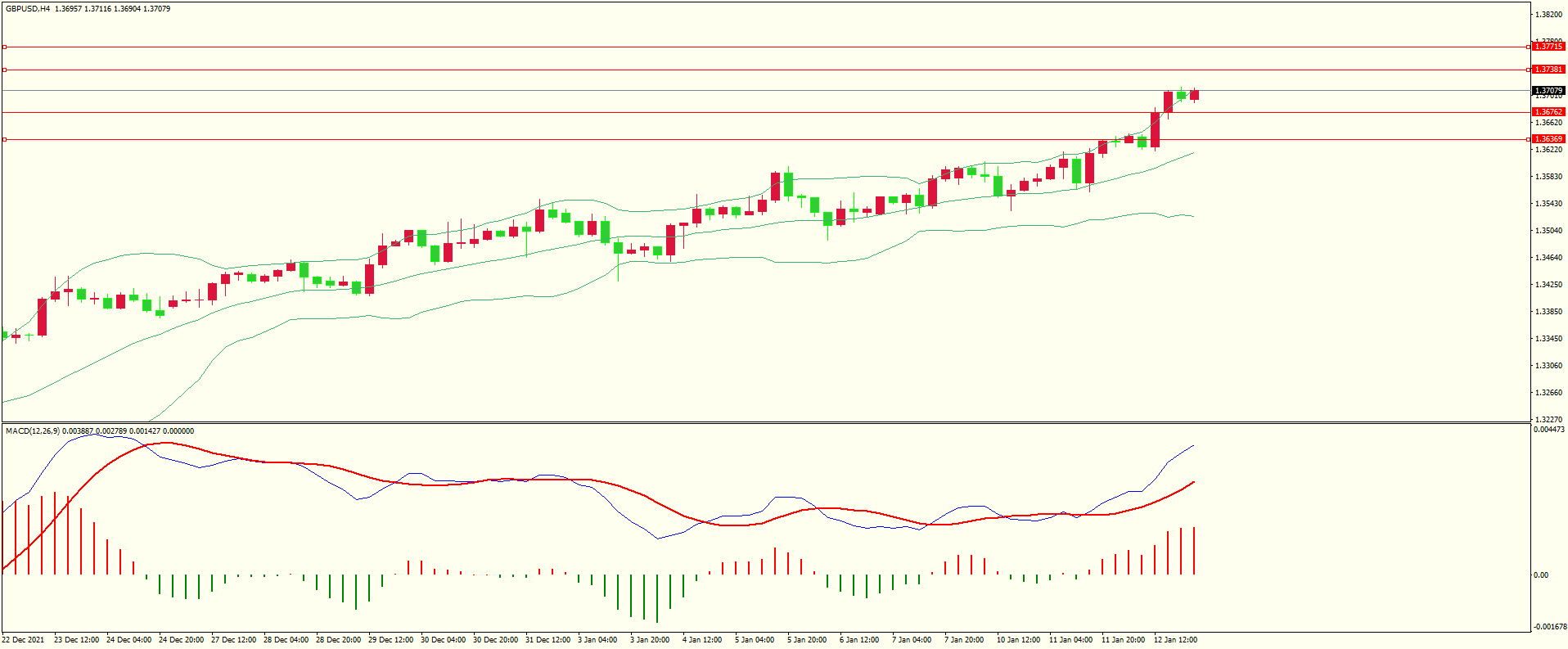This screenshot has width=1568, height=649.
Task: Grab the right handle of the 1.37715 line
Action: [1529, 47]
